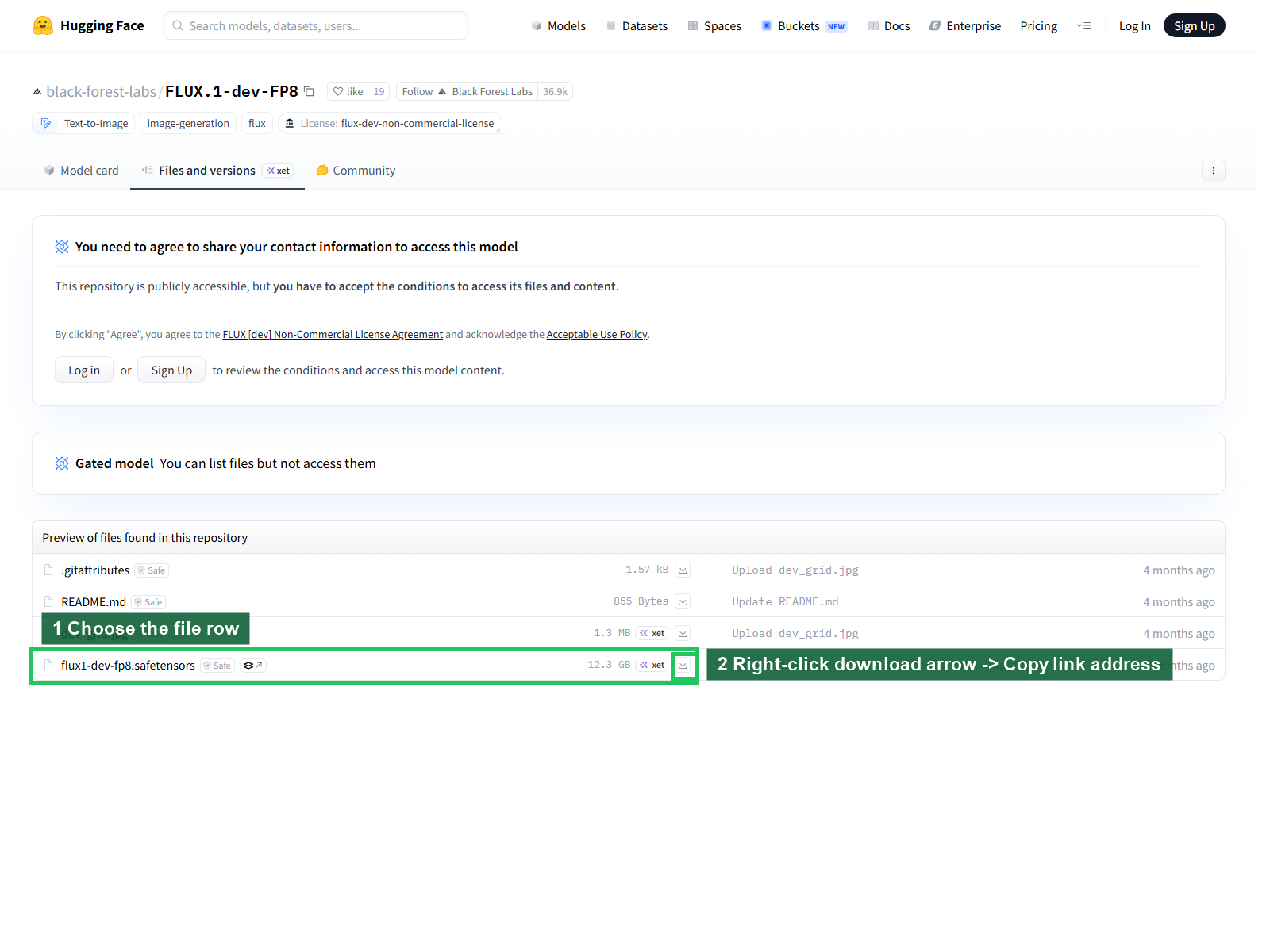The height and width of the screenshot is (952, 1270).
Task: Click xet badge beside 12.3 GB size
Action: click(652, 665)
